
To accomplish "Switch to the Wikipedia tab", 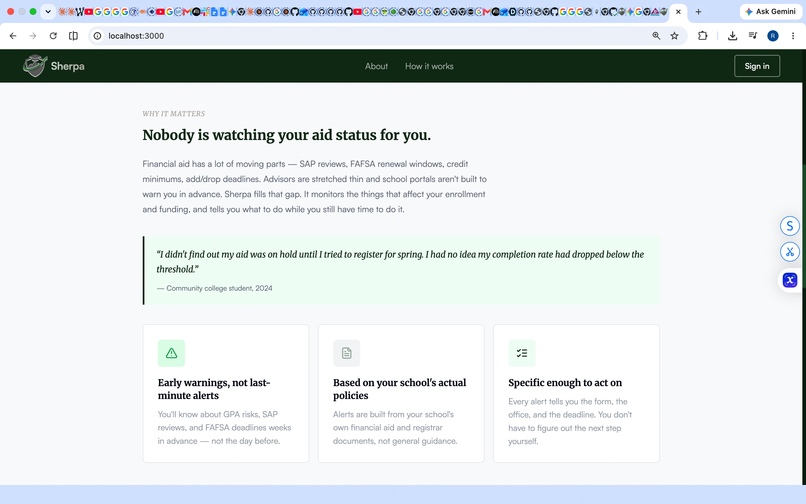I will 80,12.
